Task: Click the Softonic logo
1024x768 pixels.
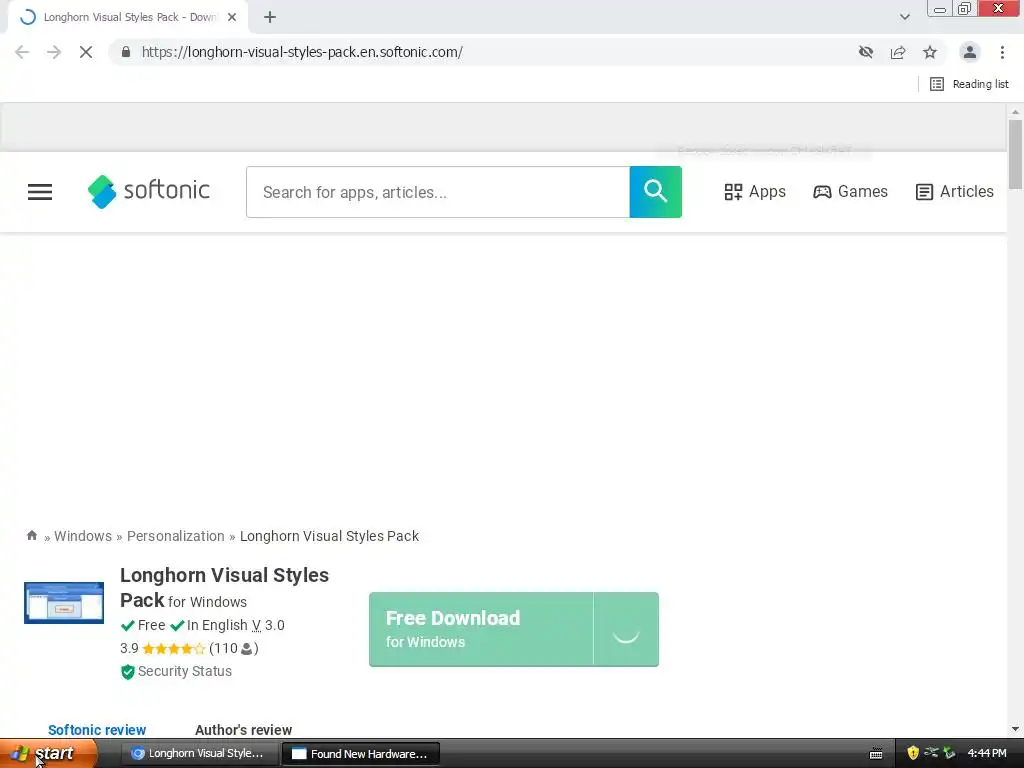Action: [149, 191]
